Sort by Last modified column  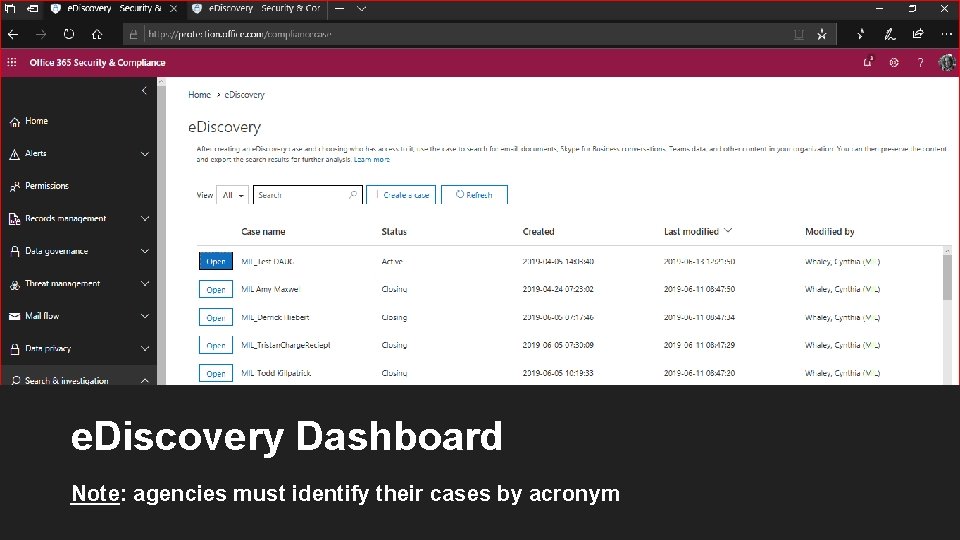tap(697, 231)
